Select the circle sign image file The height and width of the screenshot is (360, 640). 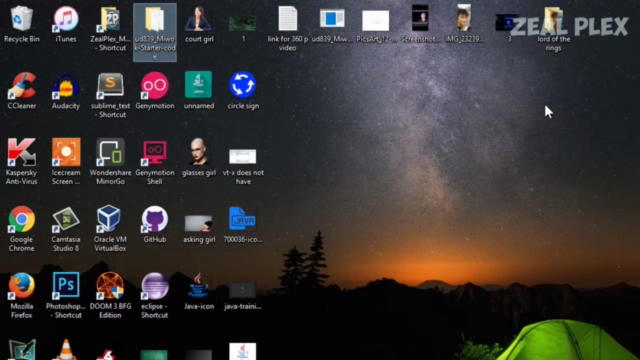(242, 84)
